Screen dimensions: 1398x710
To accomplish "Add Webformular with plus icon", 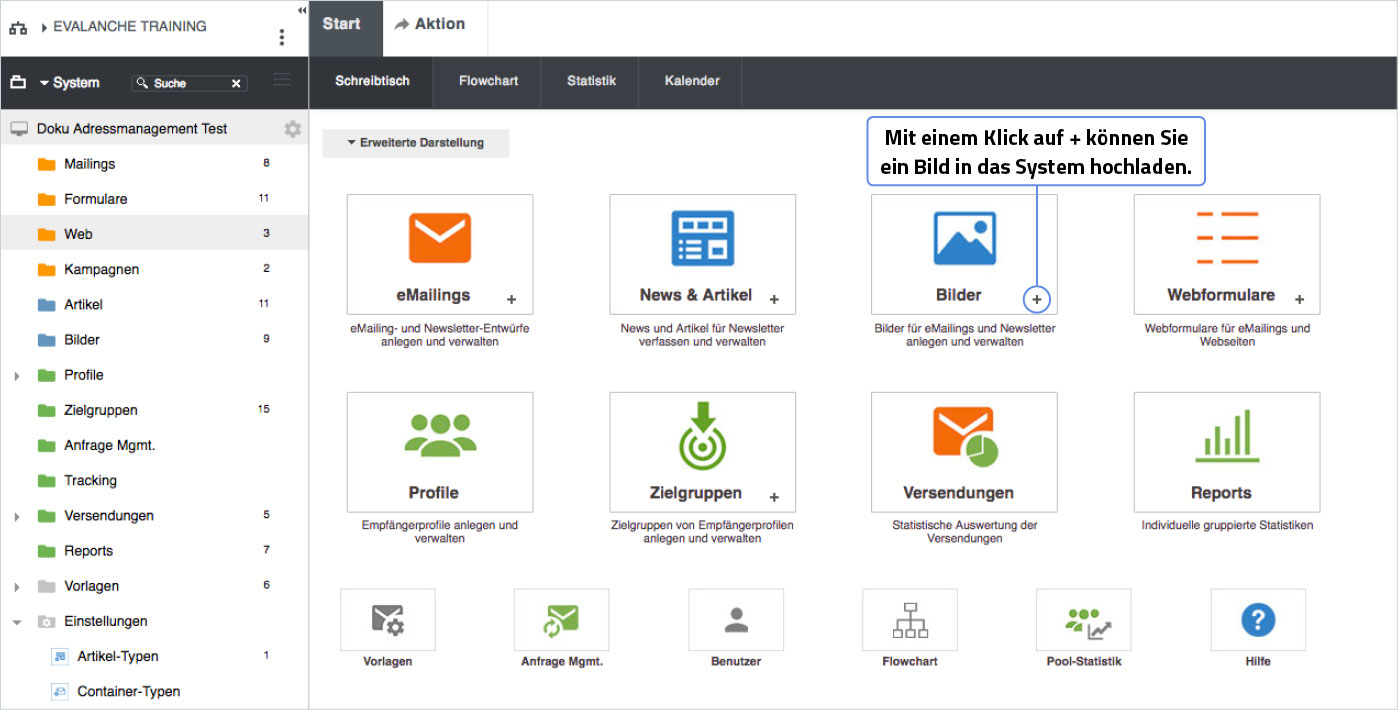I will [x=1299, y=299].
